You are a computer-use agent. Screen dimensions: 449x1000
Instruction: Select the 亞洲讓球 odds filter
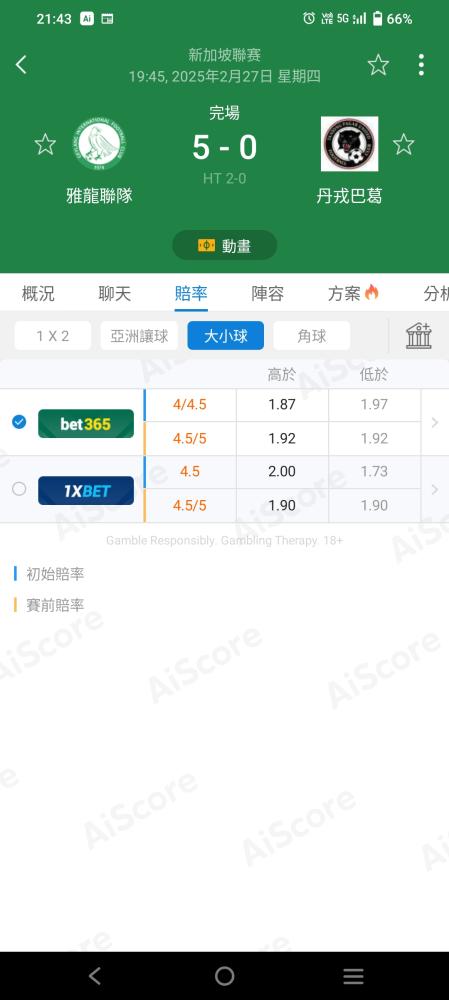(x=139, y=335)
